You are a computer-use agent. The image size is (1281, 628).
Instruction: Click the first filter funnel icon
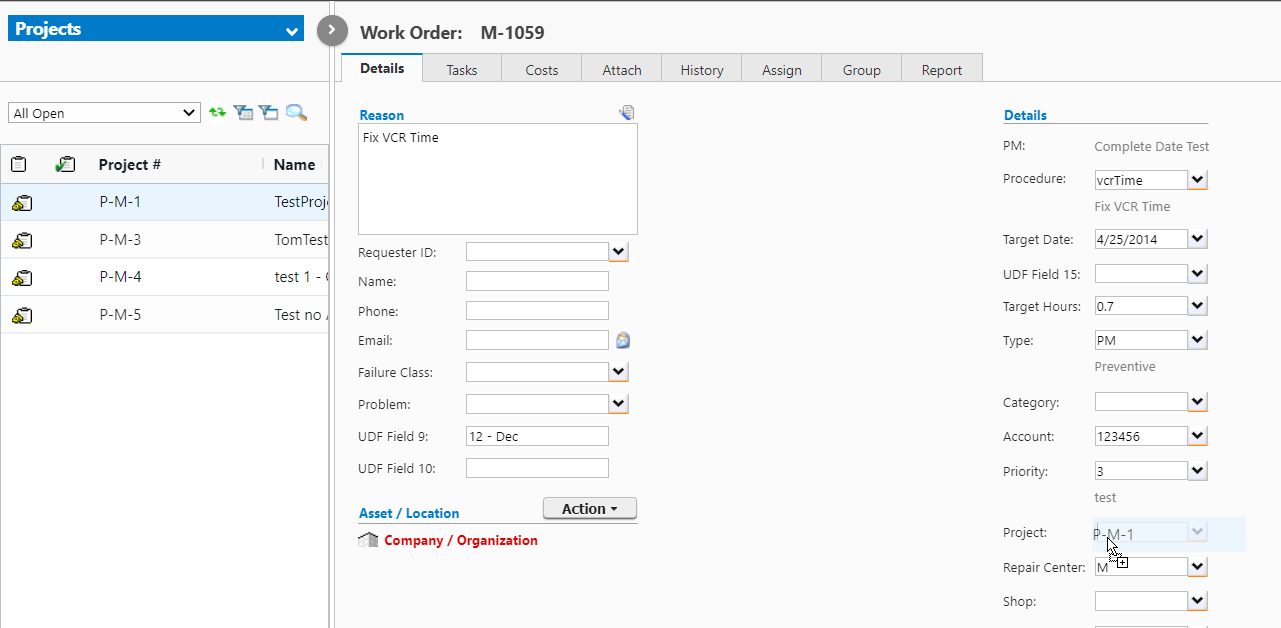[x=243, y=113]
